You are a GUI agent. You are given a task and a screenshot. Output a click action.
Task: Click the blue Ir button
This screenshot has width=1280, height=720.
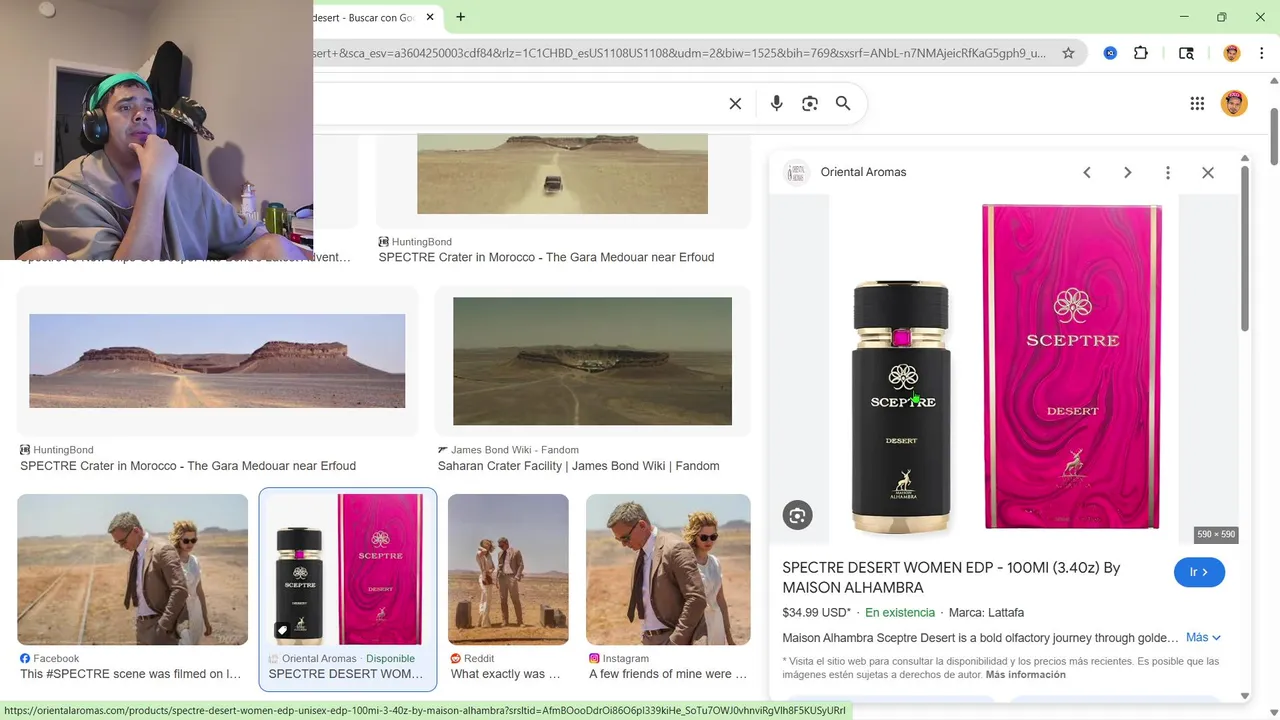pos(1199,572)
